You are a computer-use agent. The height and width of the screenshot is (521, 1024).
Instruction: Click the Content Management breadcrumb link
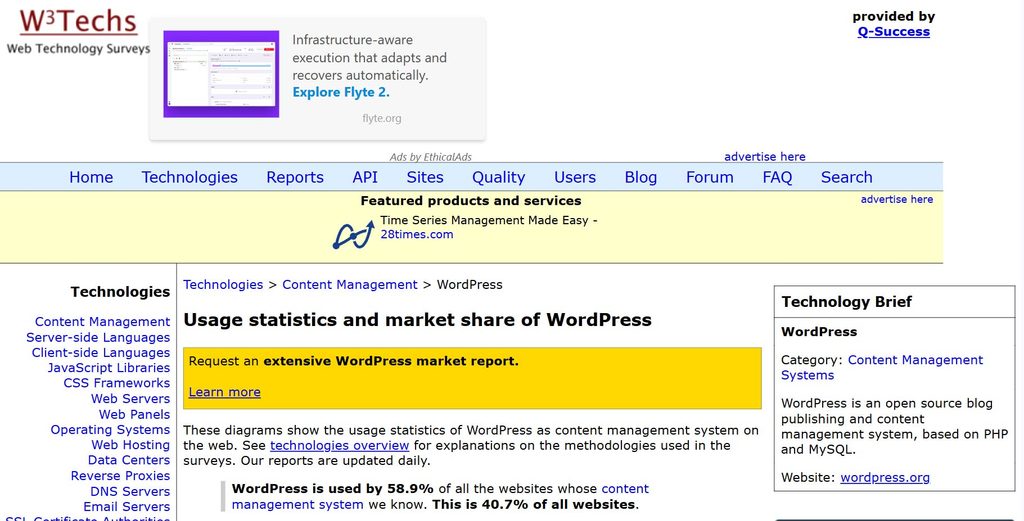(349, 285)
